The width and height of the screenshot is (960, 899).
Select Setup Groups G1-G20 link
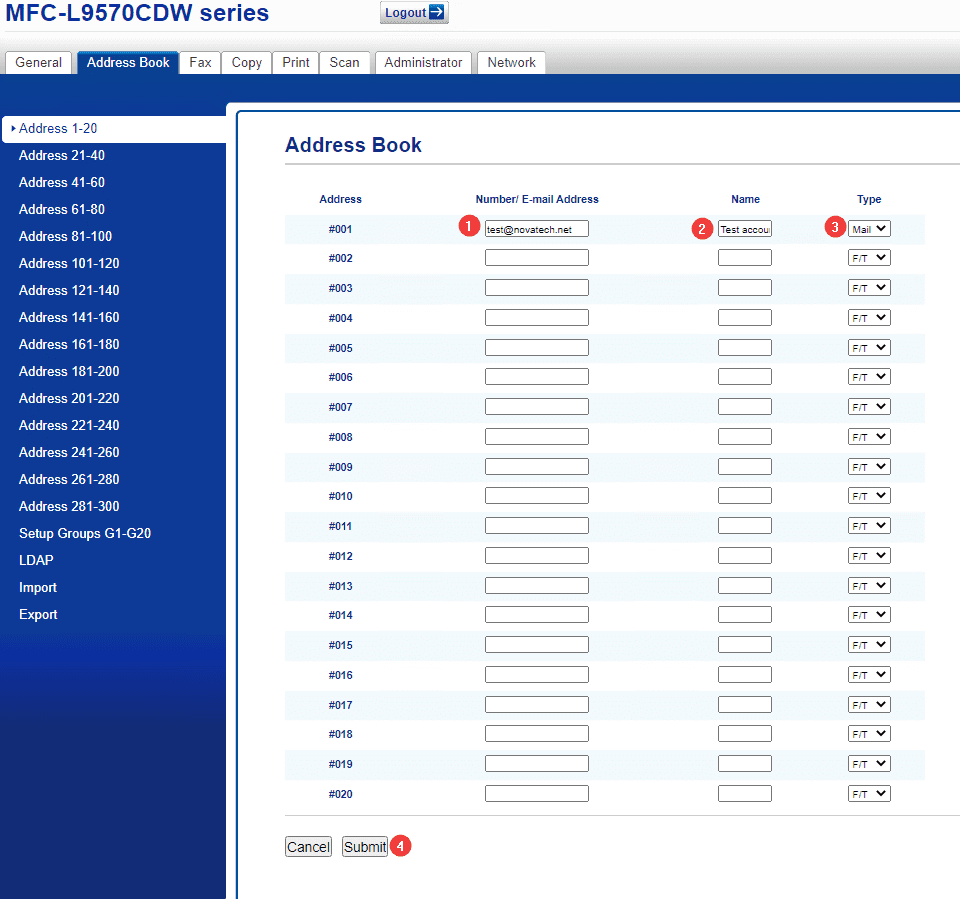pos(85,533)
